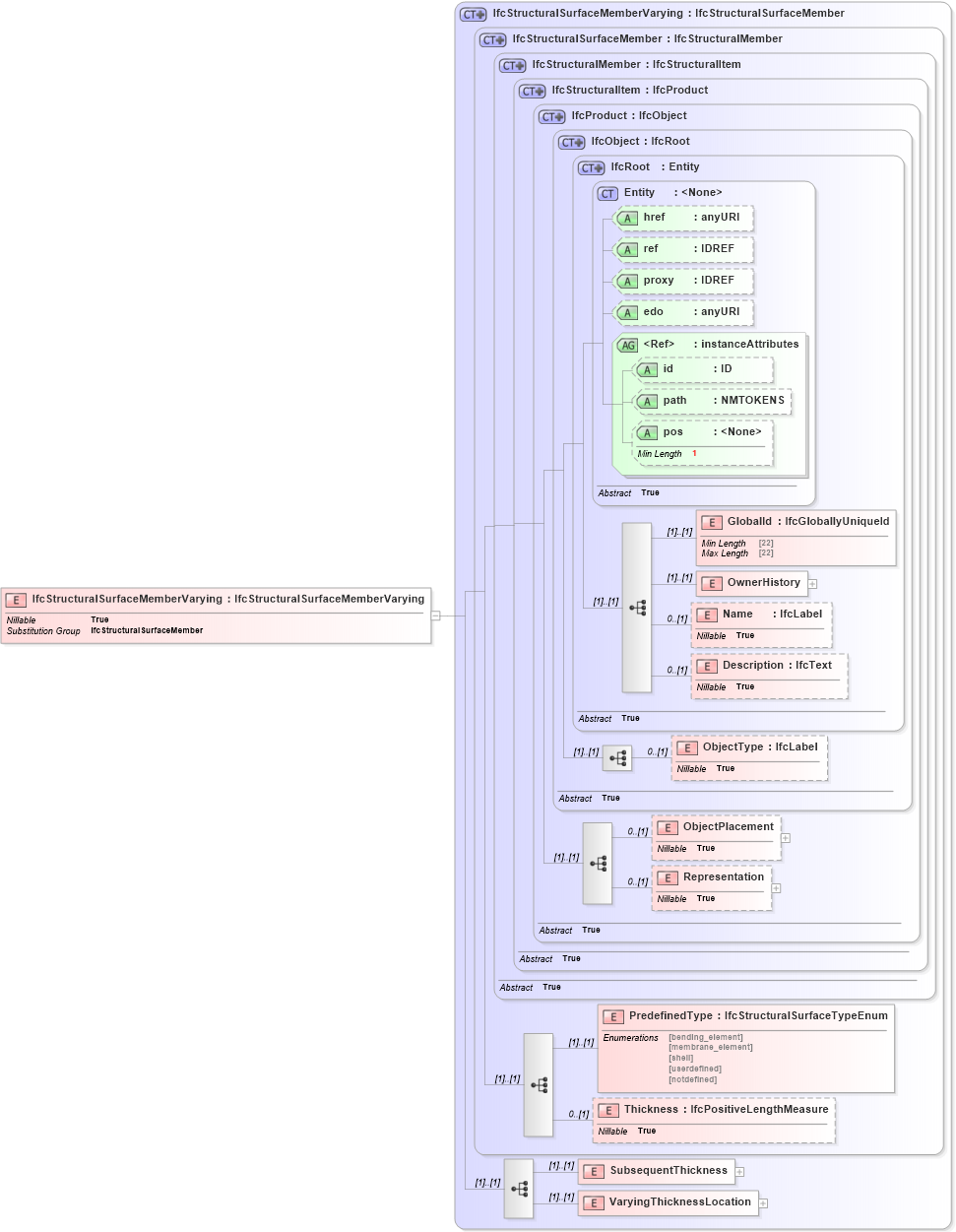Viewport: 956px width, 1232px height.
Task: Click the CT icon of the Entity complex type
Action: [x=606, y=193]
